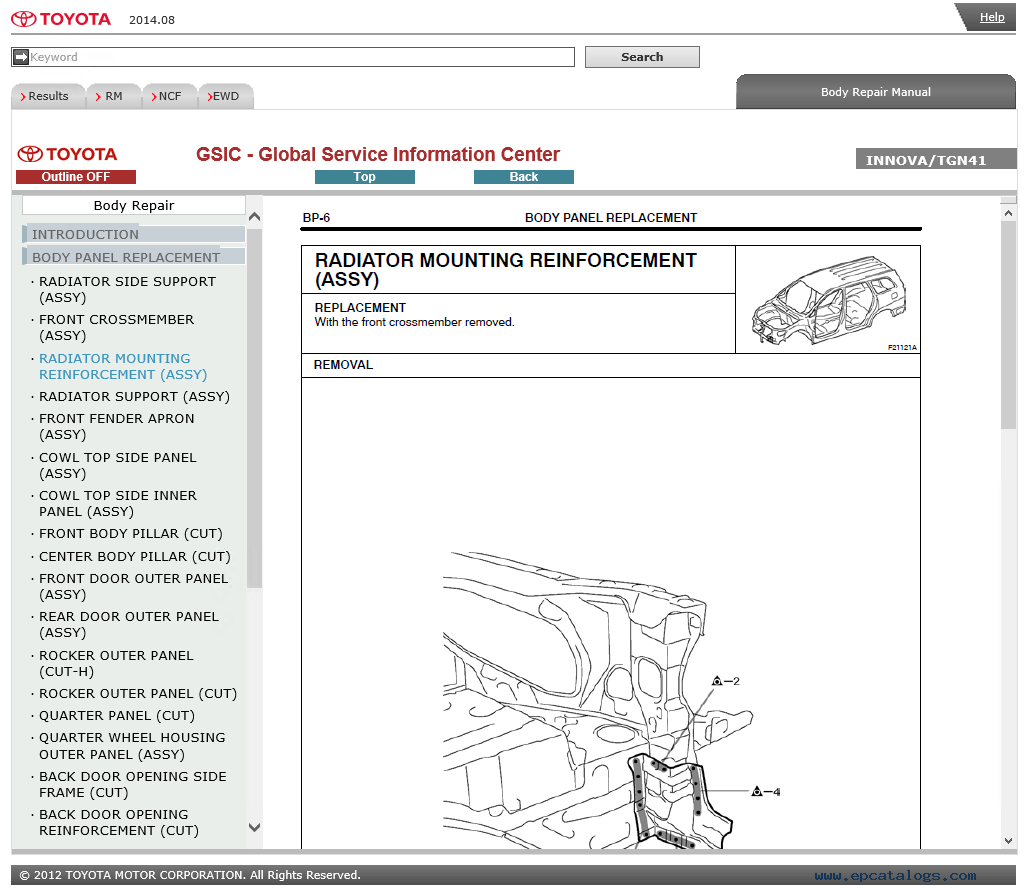Click content pane scroll up arrow

click(x=1008, y=213)
